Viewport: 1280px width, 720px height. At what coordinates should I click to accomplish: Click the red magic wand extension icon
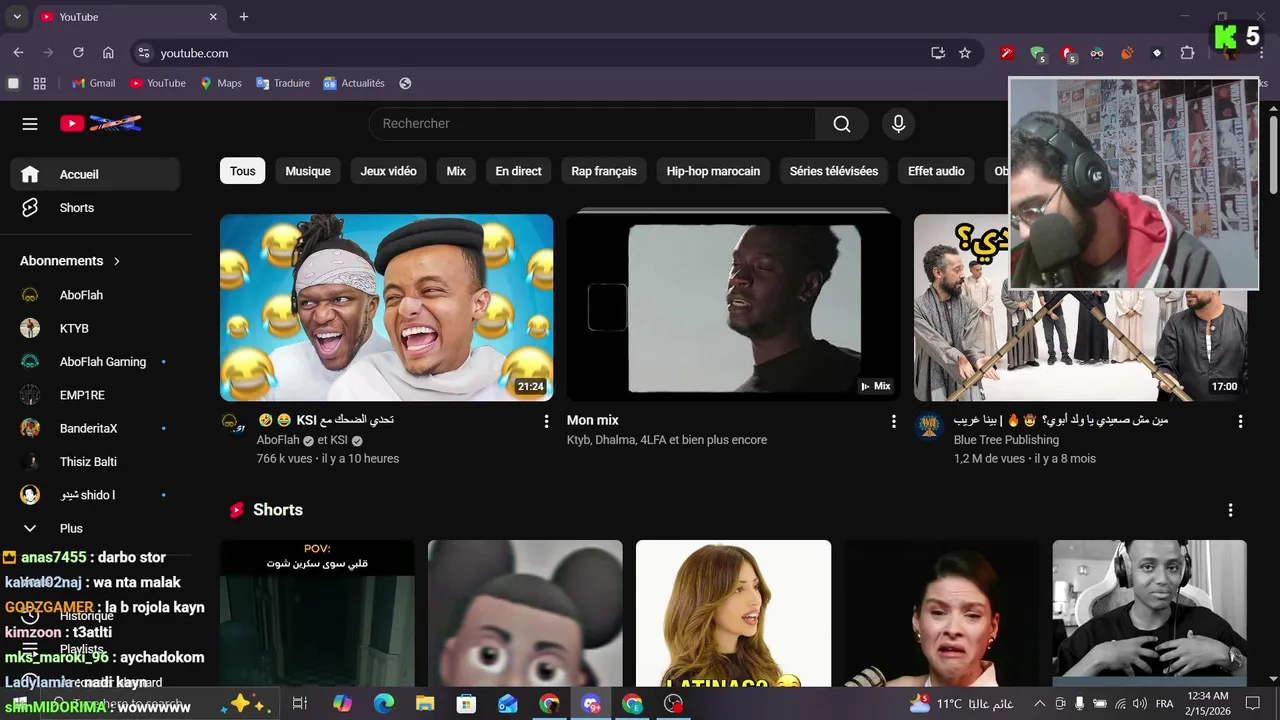click(1007, 53)
